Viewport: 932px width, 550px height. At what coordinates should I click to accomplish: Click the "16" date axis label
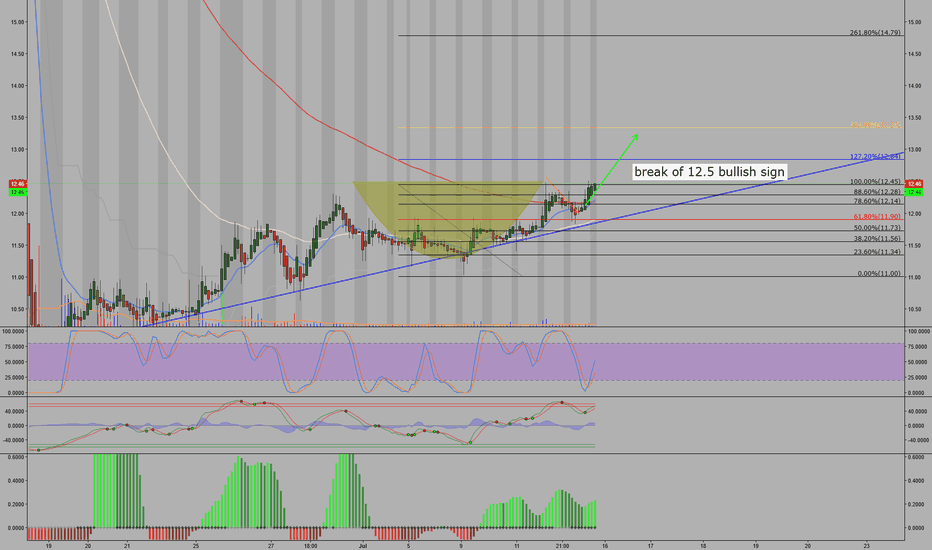point(605,545)
